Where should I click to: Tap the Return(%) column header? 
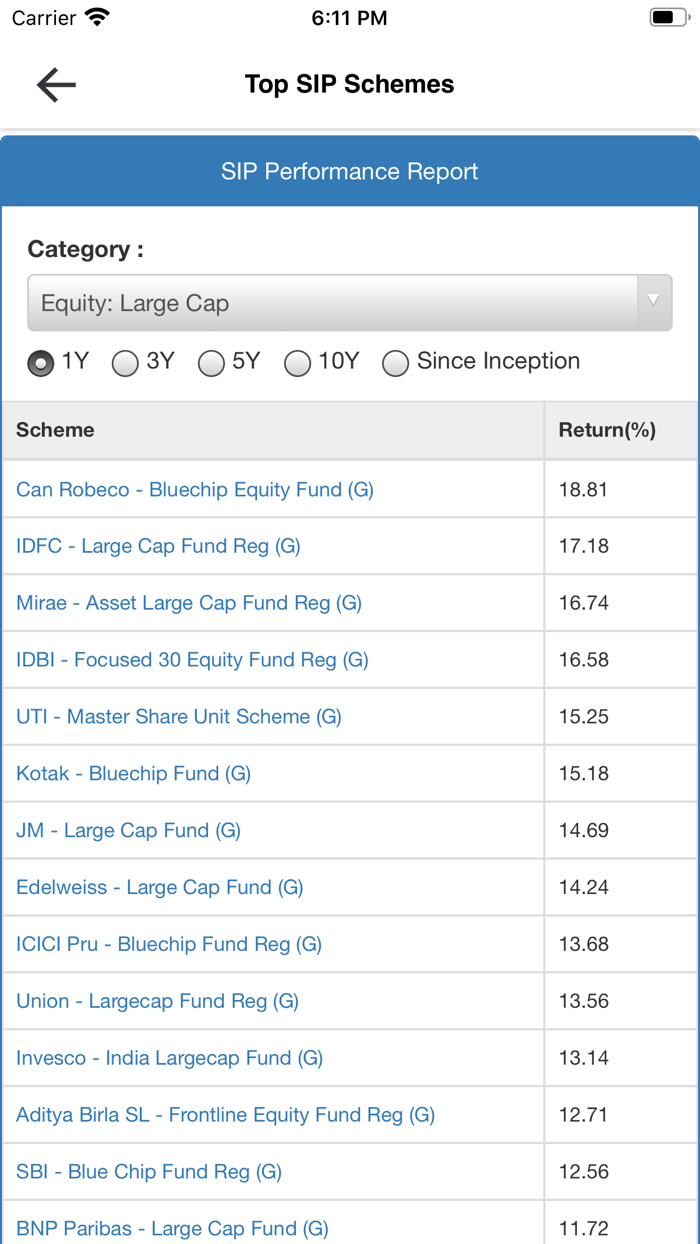[x=607, y=430]
